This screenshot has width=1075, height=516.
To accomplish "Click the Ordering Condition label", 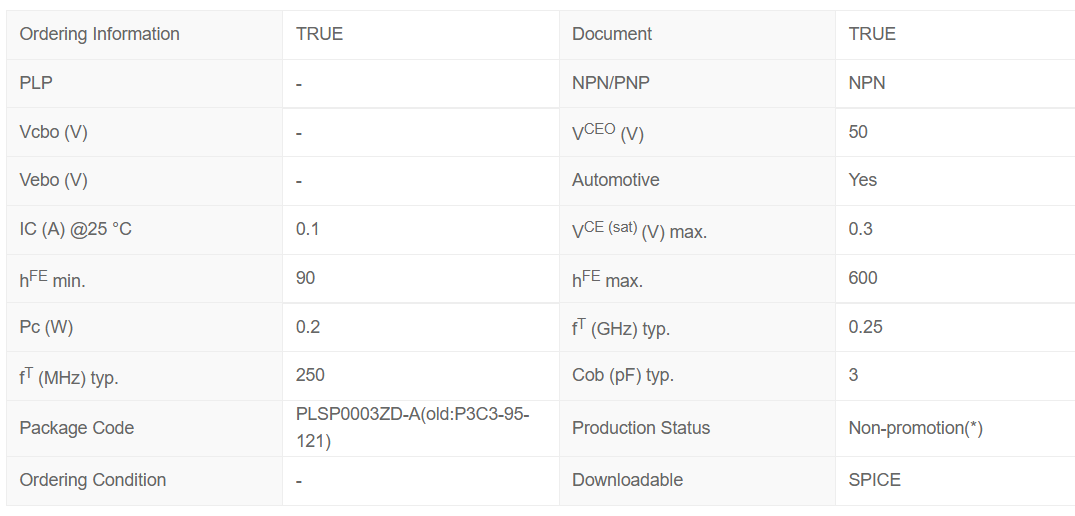I will pos(93,480).
